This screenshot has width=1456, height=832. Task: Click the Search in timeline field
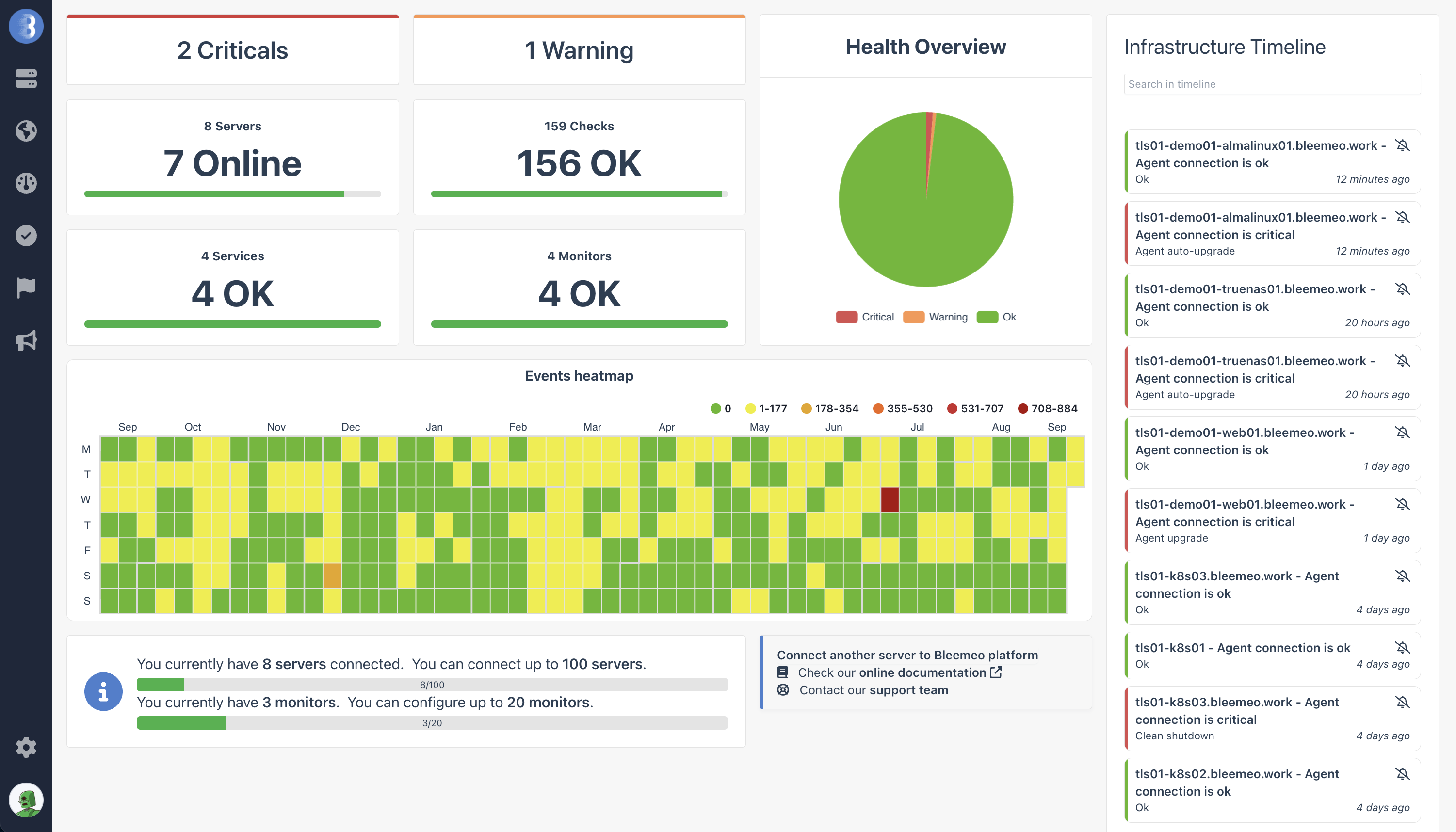1272,84
